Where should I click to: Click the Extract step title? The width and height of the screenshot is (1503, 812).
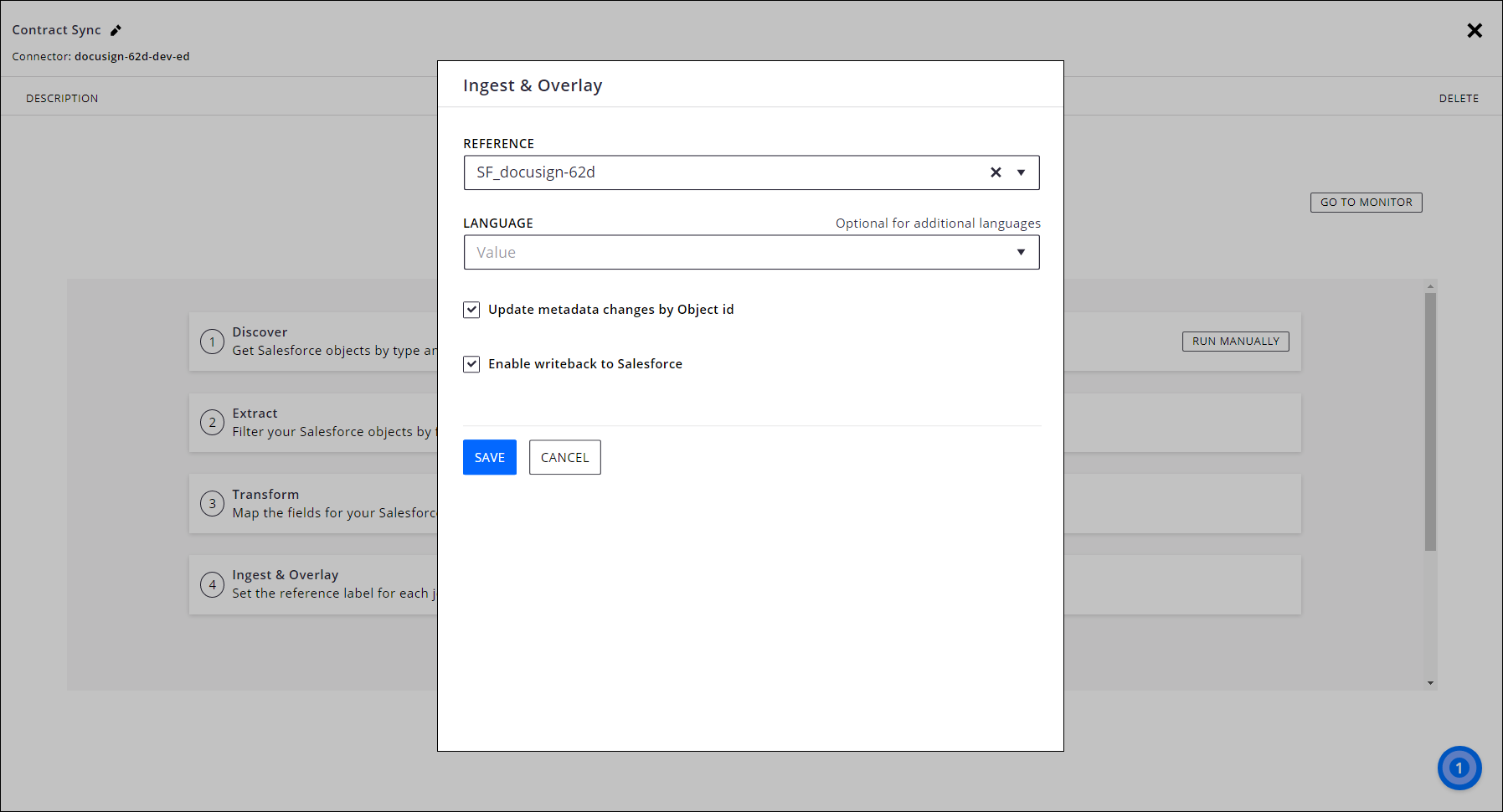click(x=255, y=414)
